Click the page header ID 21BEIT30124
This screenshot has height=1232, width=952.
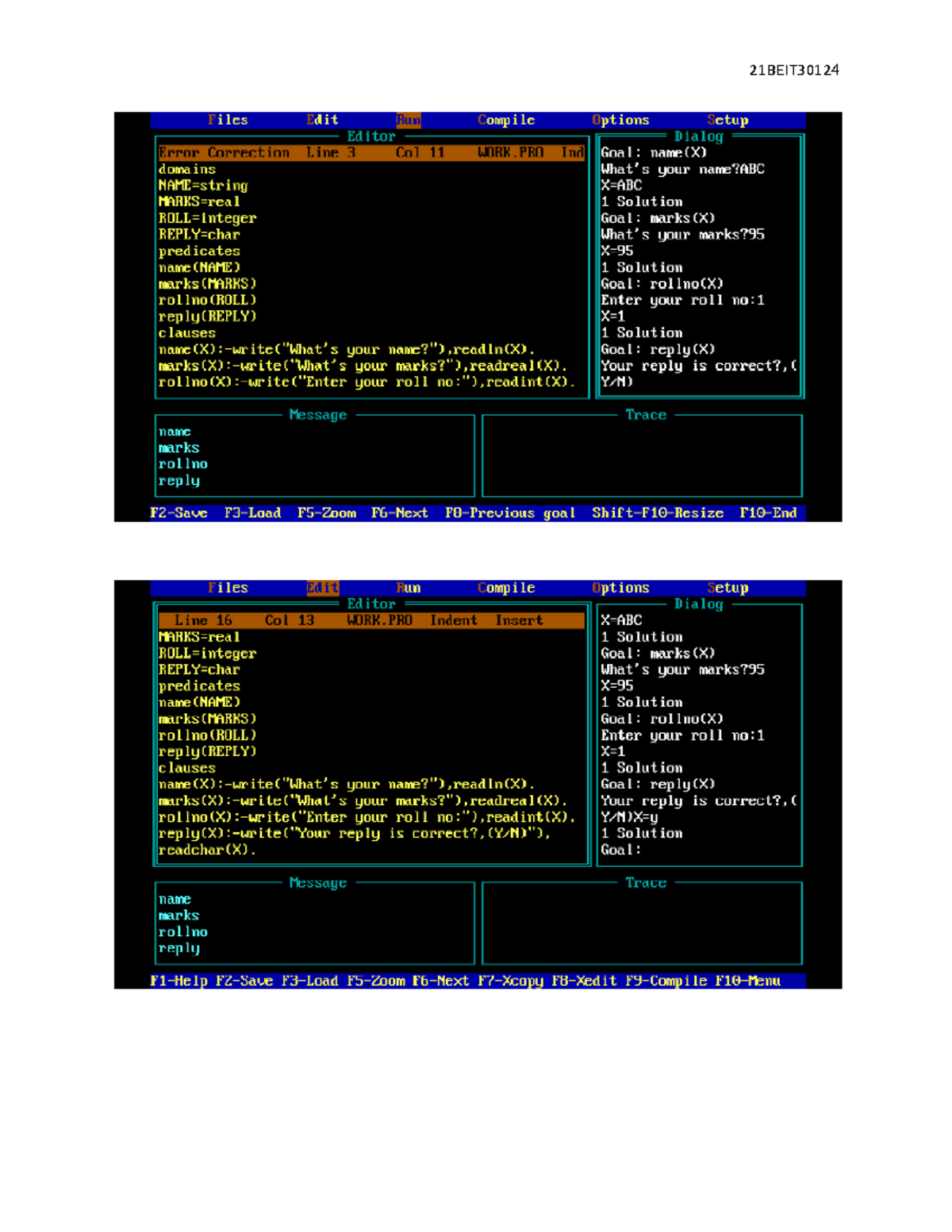coord(794,71)
